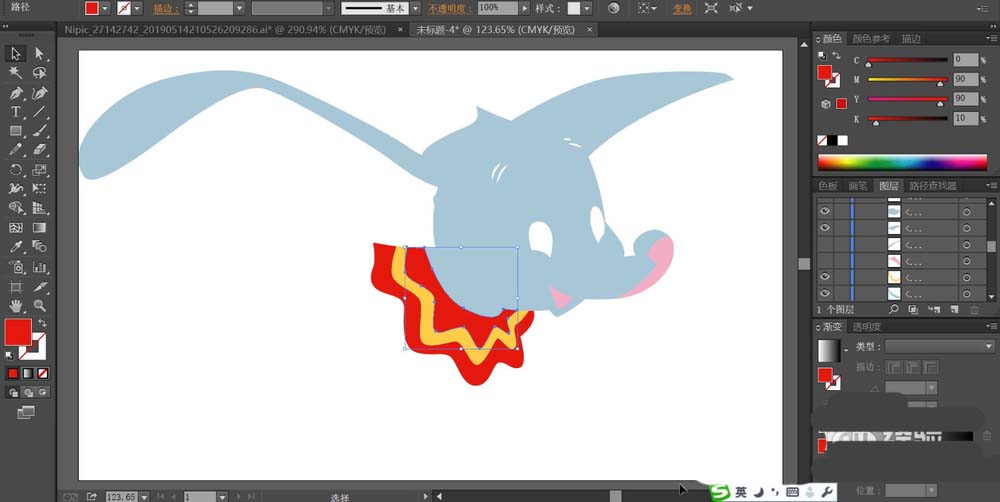Toggle visibility of yellow zigzag thumbnail layer

(x=825, y=276)
